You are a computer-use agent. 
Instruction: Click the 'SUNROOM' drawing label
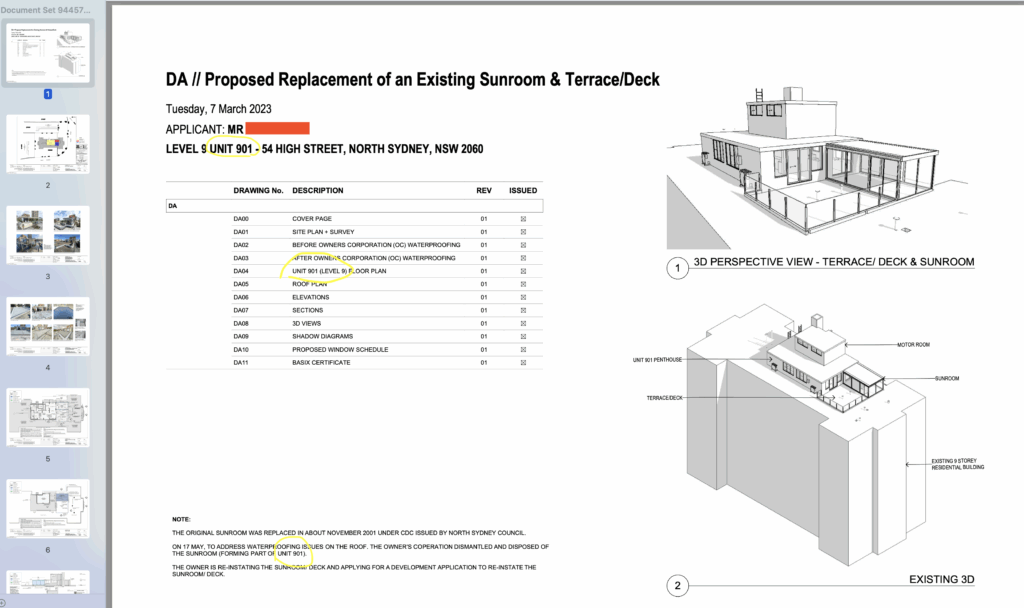(x=947, y=378)
